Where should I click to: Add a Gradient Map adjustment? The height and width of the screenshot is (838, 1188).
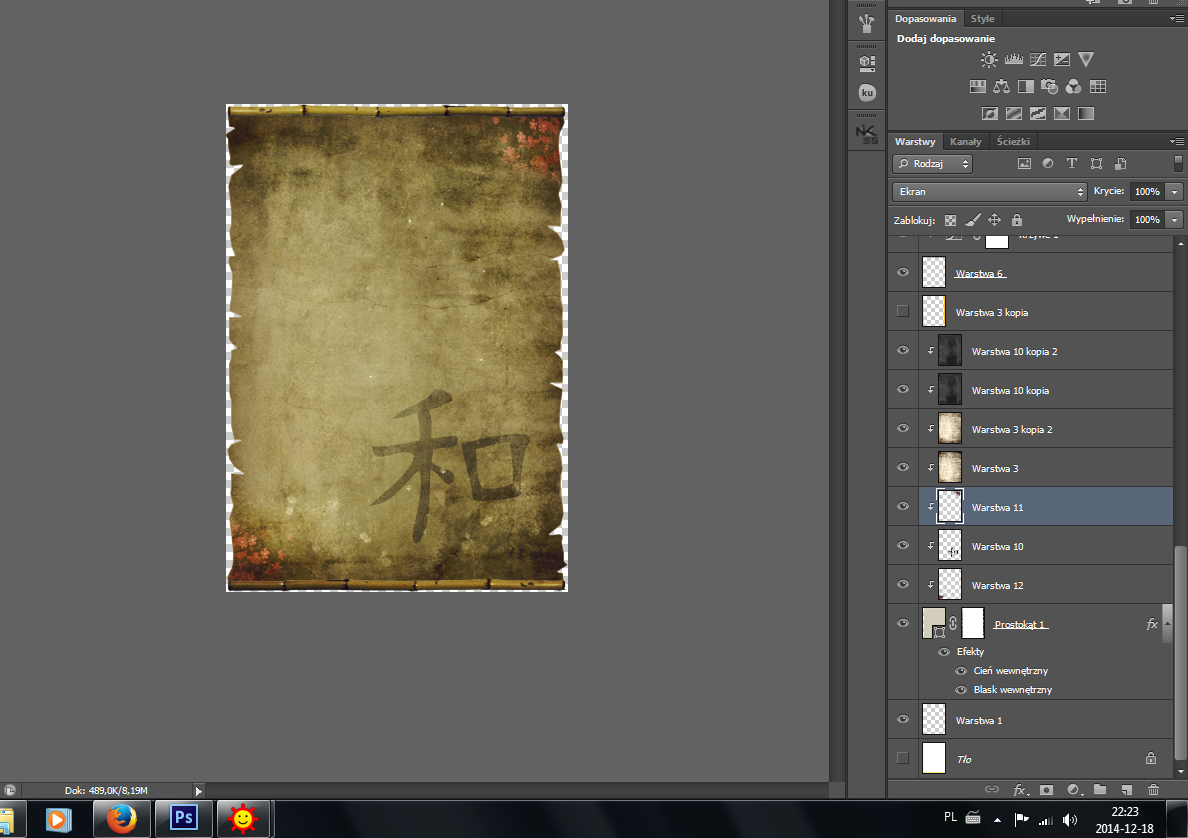point(1086,114)
